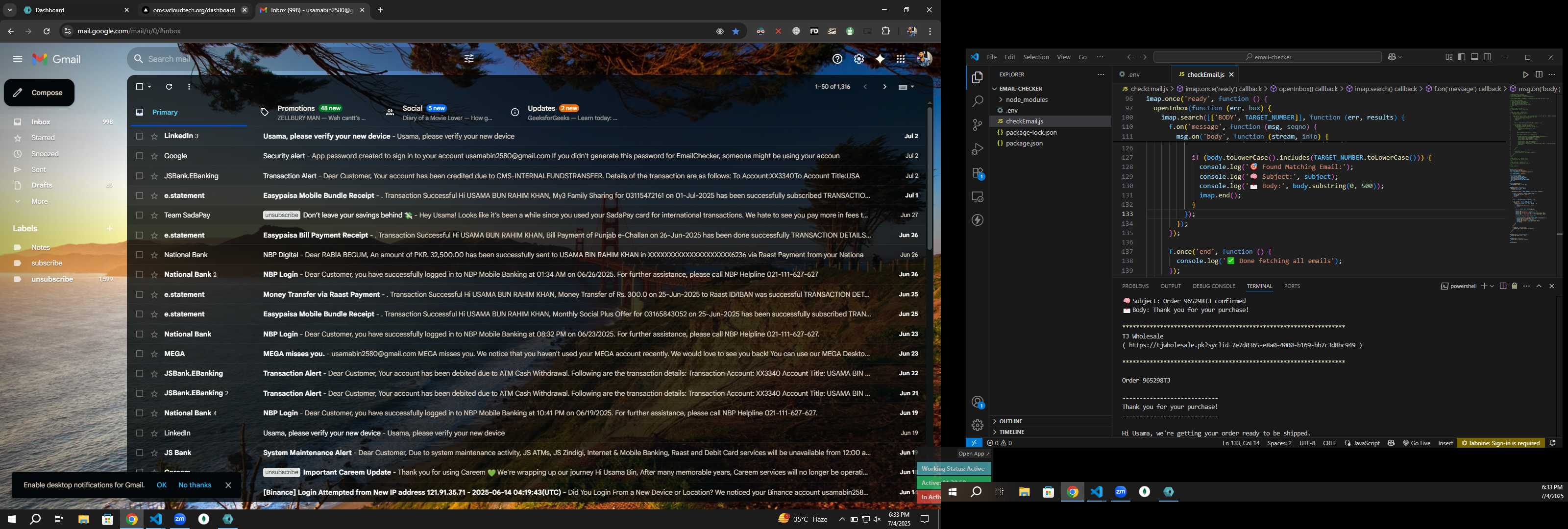This screenshot has width=1568, height=529.
Task: Open Starred in Gmail sidebar
Action: click(43, 138)
